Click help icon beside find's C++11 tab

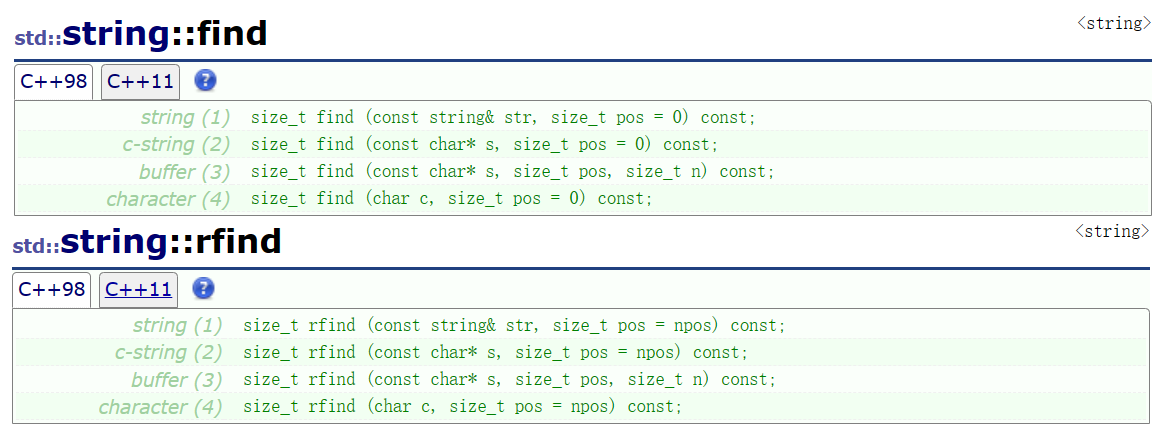pos(205,81)
